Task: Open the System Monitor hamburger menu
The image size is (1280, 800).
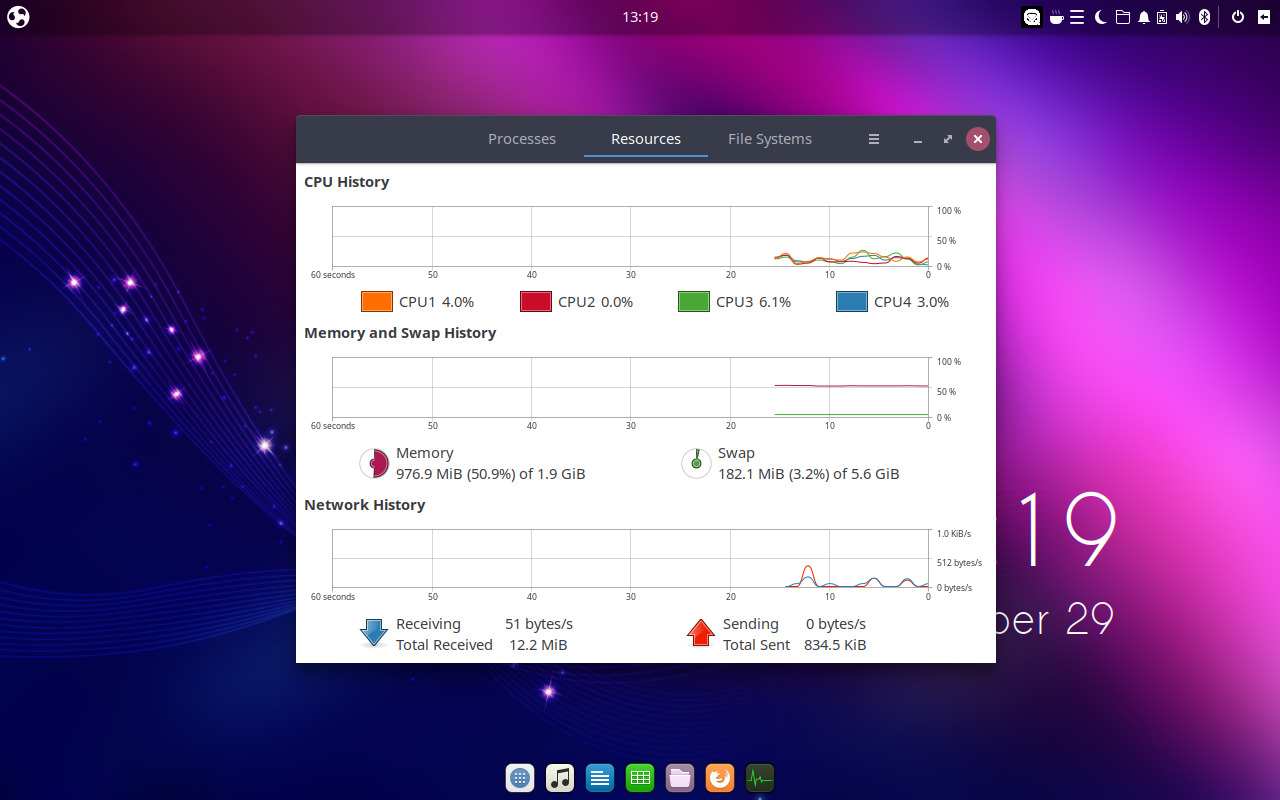Action: pyautogui.click(x=873, y=139)
